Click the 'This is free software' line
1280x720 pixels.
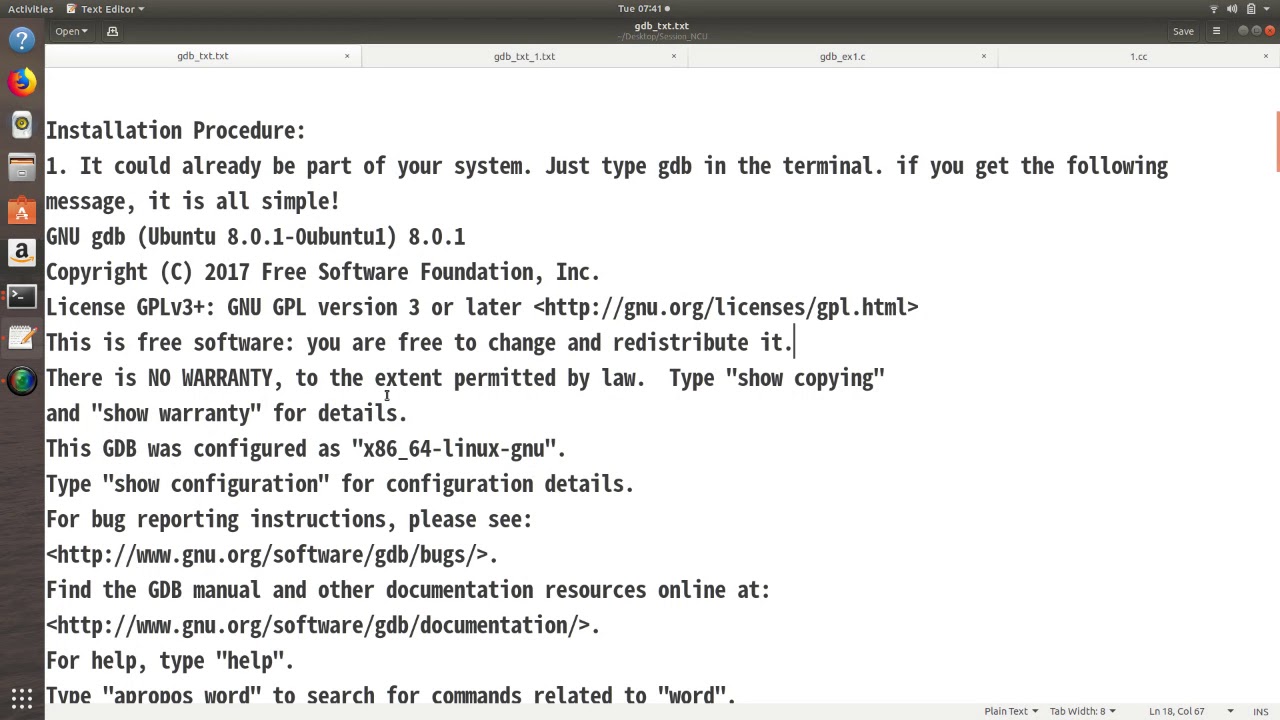[x=419, y=342]
